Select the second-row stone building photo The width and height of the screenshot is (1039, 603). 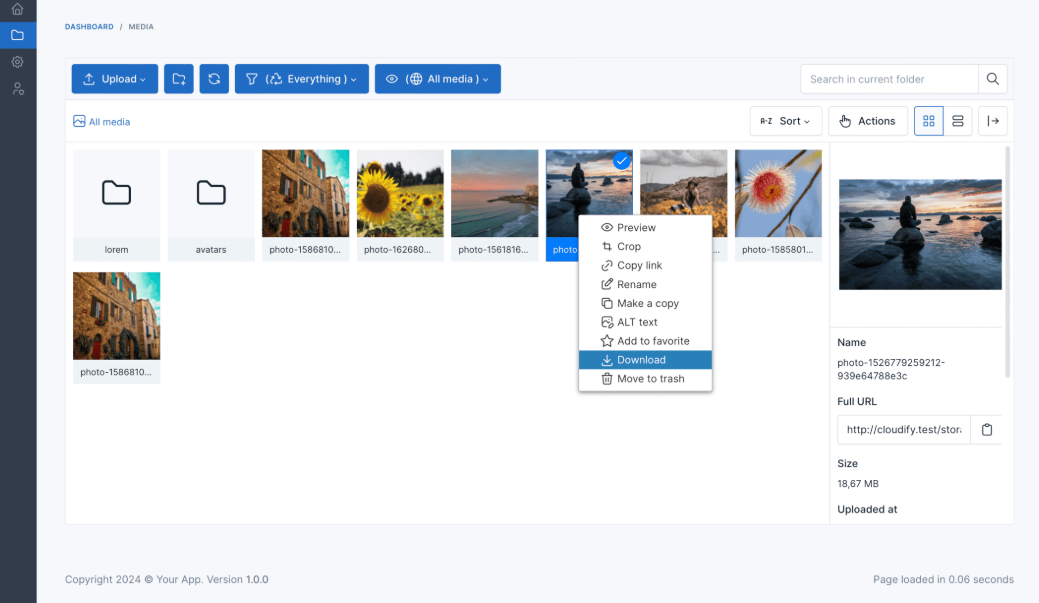[117, 316]
